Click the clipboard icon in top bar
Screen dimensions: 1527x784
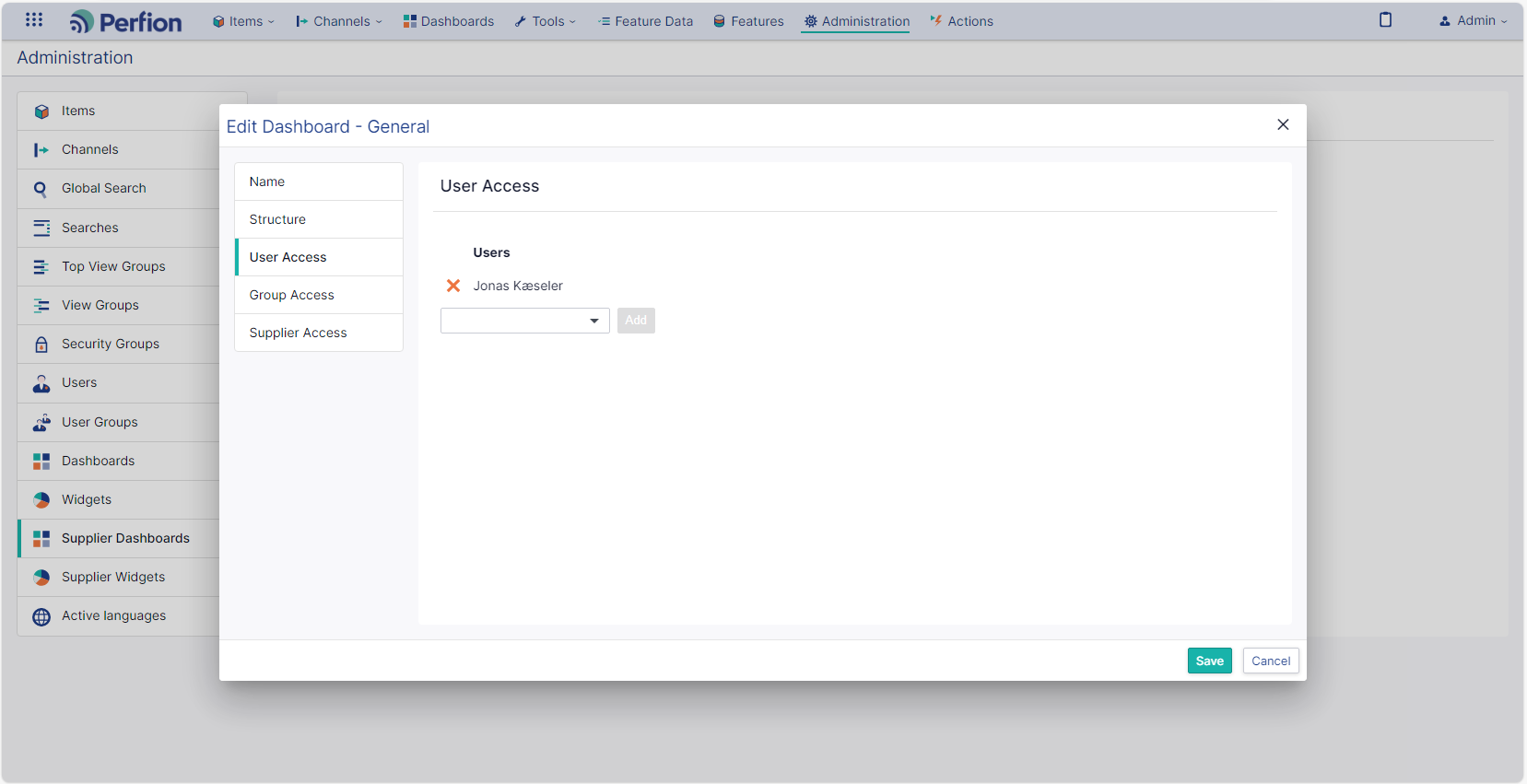click(x=1385, y=19)
